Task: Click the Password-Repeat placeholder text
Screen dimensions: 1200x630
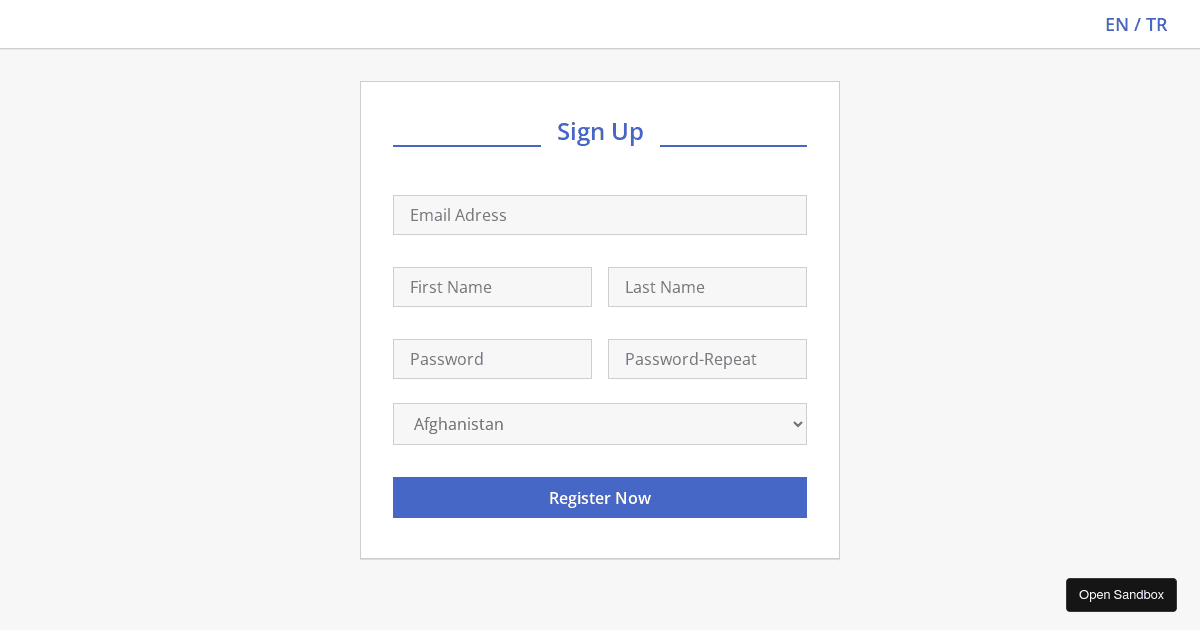Action: coord(691,359)
